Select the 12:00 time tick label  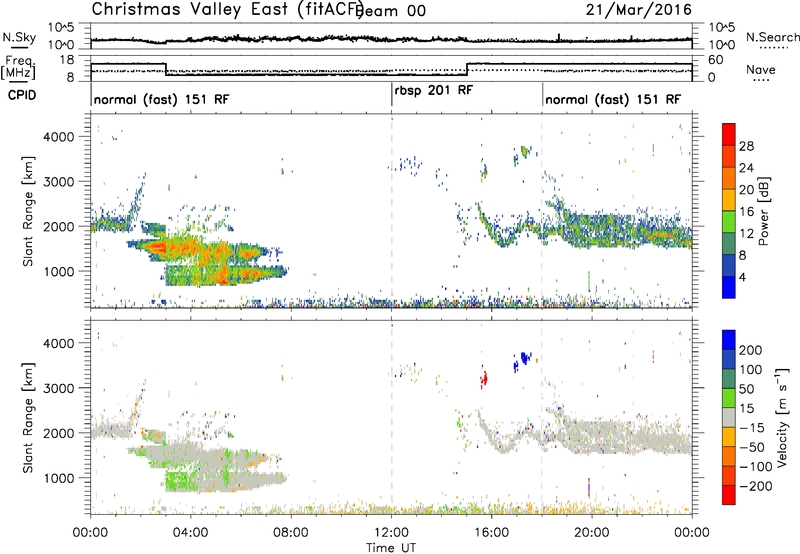click(391, 533)
